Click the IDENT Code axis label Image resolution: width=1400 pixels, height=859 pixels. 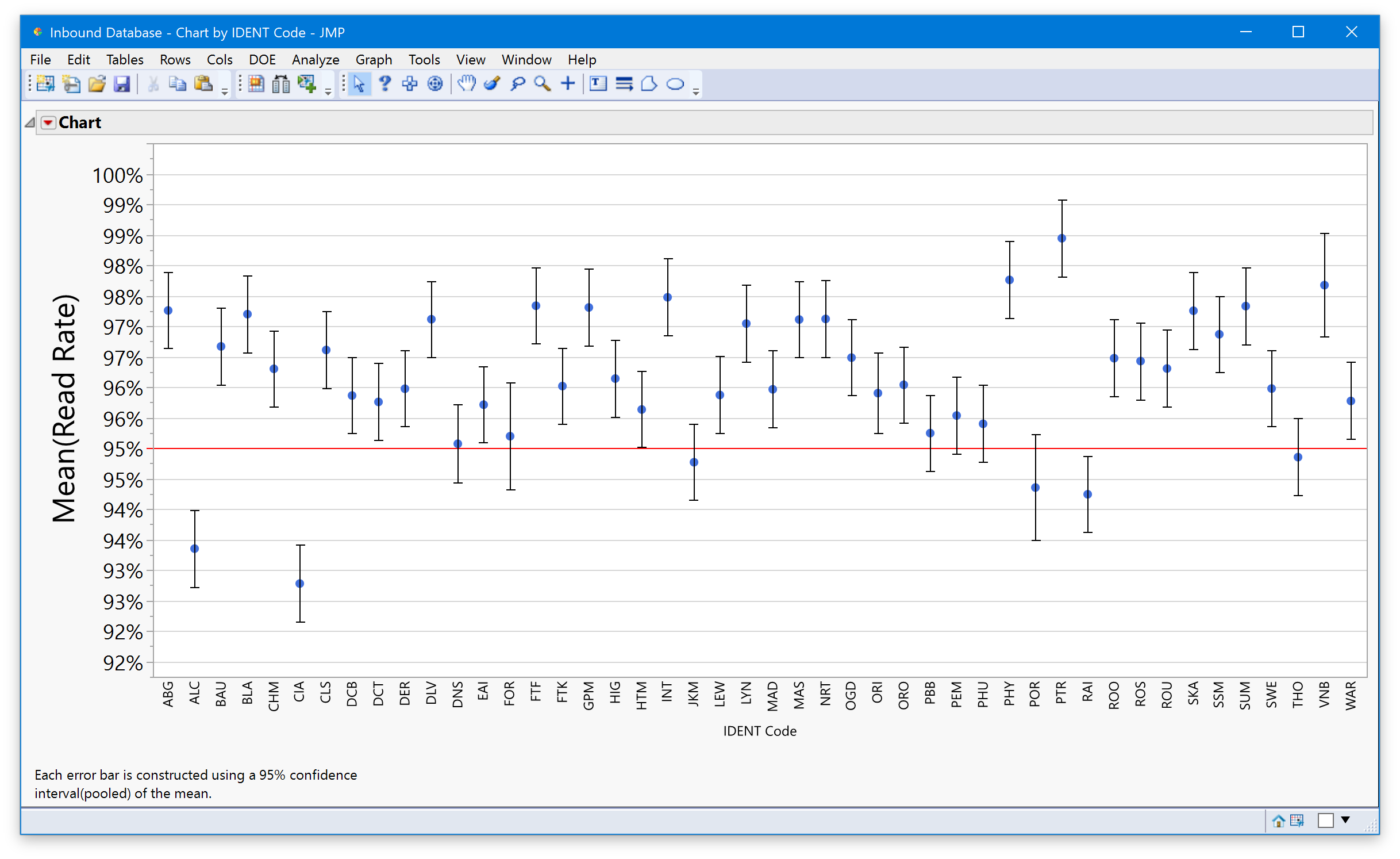(x=759, y=731)
